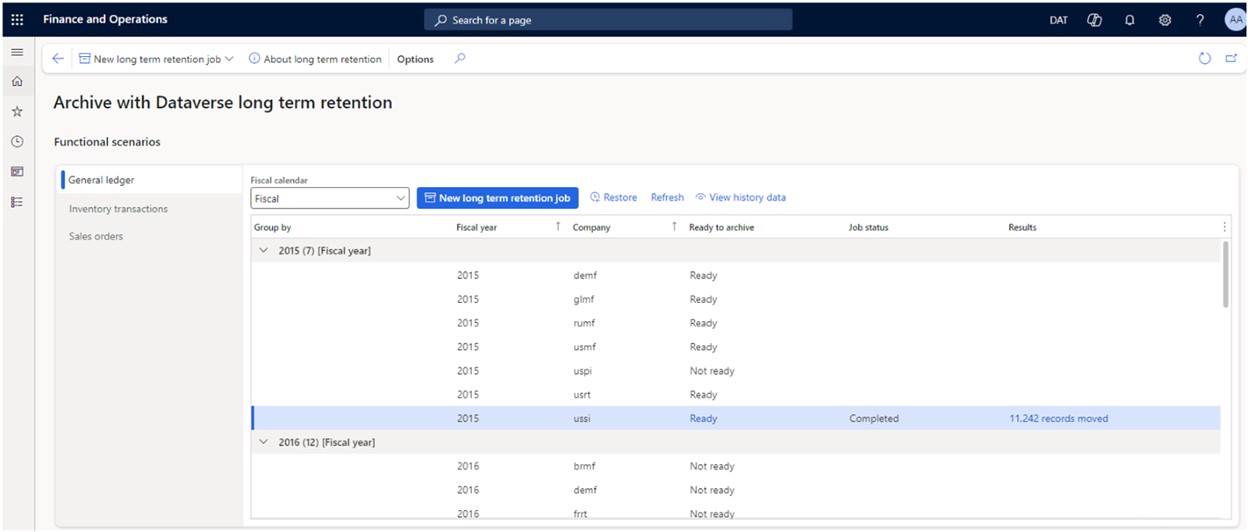Select the usrt company cell
This screenshot has height=532, width=1248.
tap(582, 394)
